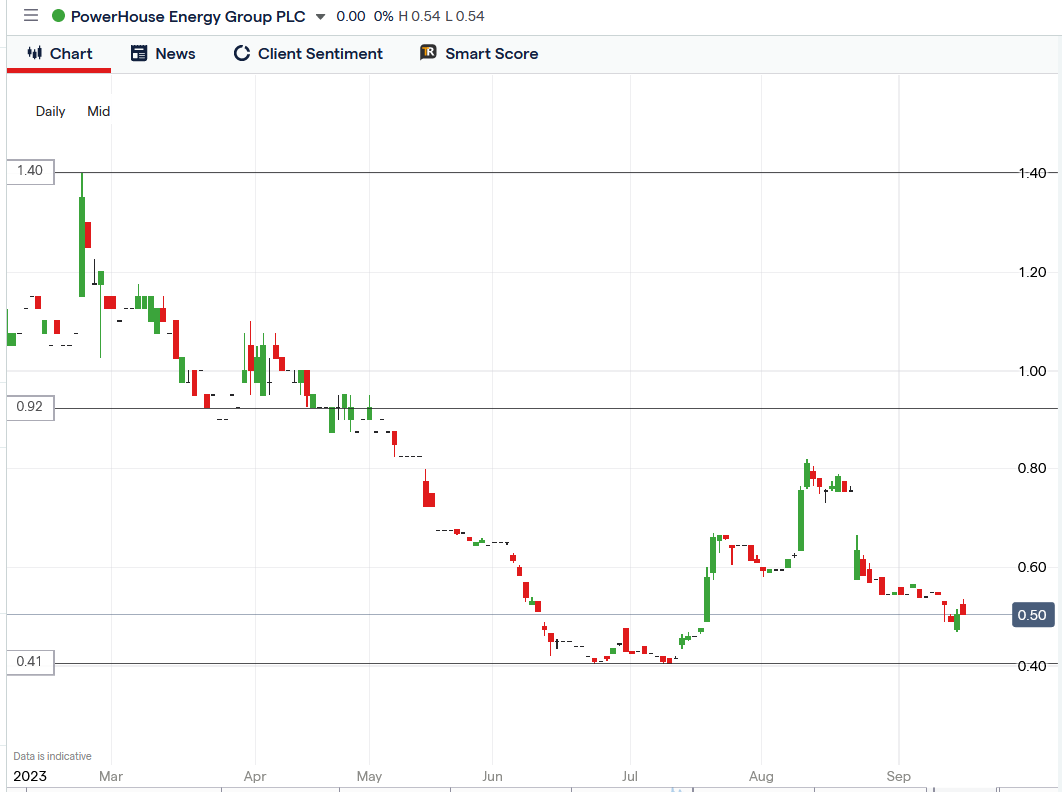Click the Jul date axis label
The height and width of the screenshot is (792, 1062).
(x=630, y=776)
